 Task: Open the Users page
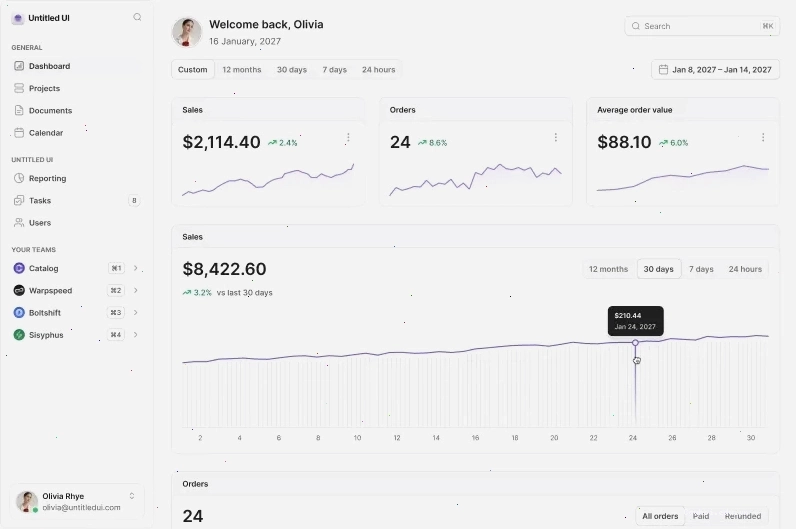76,223
